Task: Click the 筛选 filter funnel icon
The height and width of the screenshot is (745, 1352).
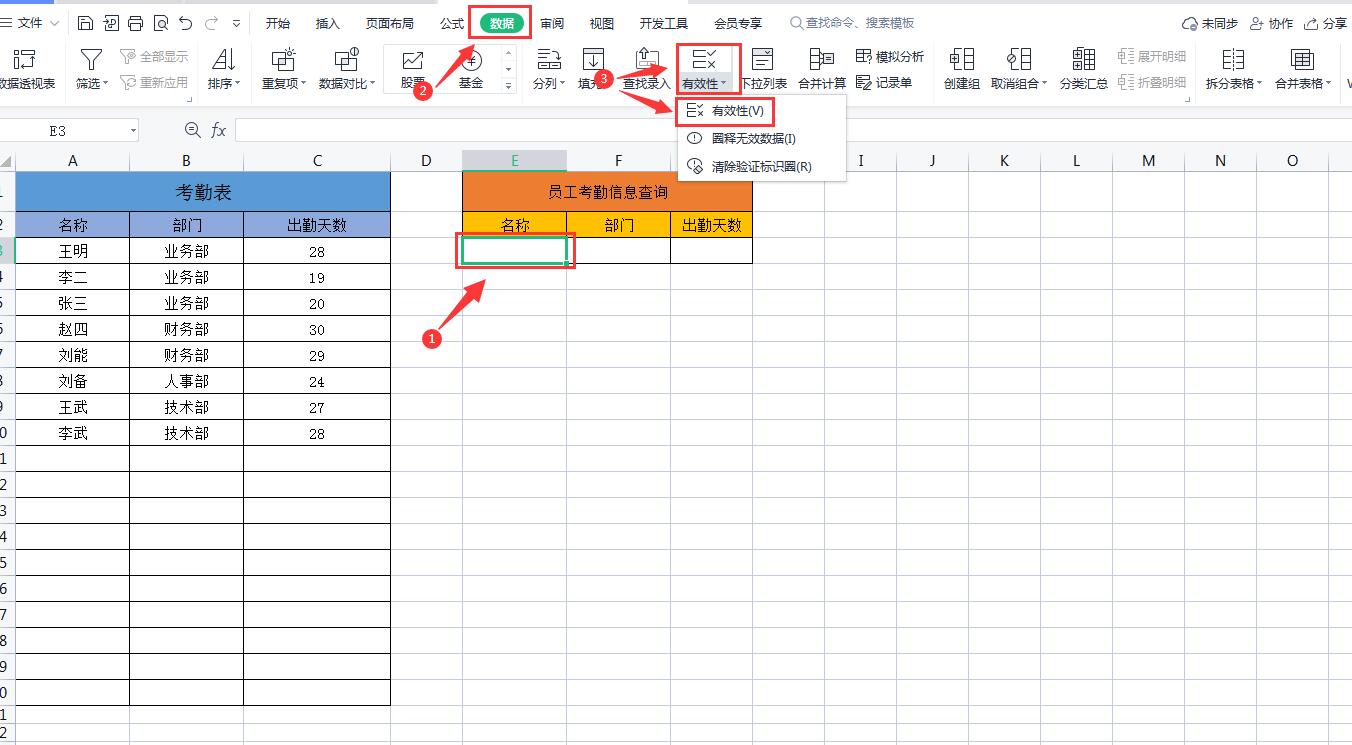Action: 91,60
